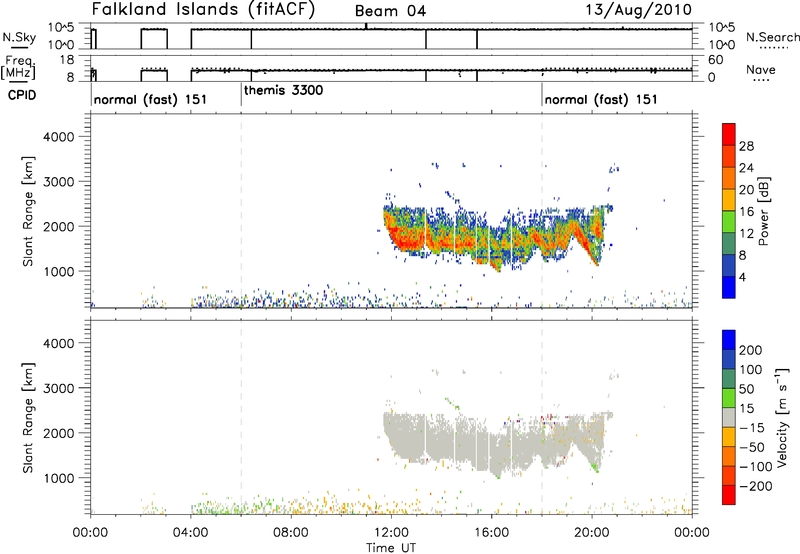
Task: Click the '4000' tick of the power panel
Action: 59,136
